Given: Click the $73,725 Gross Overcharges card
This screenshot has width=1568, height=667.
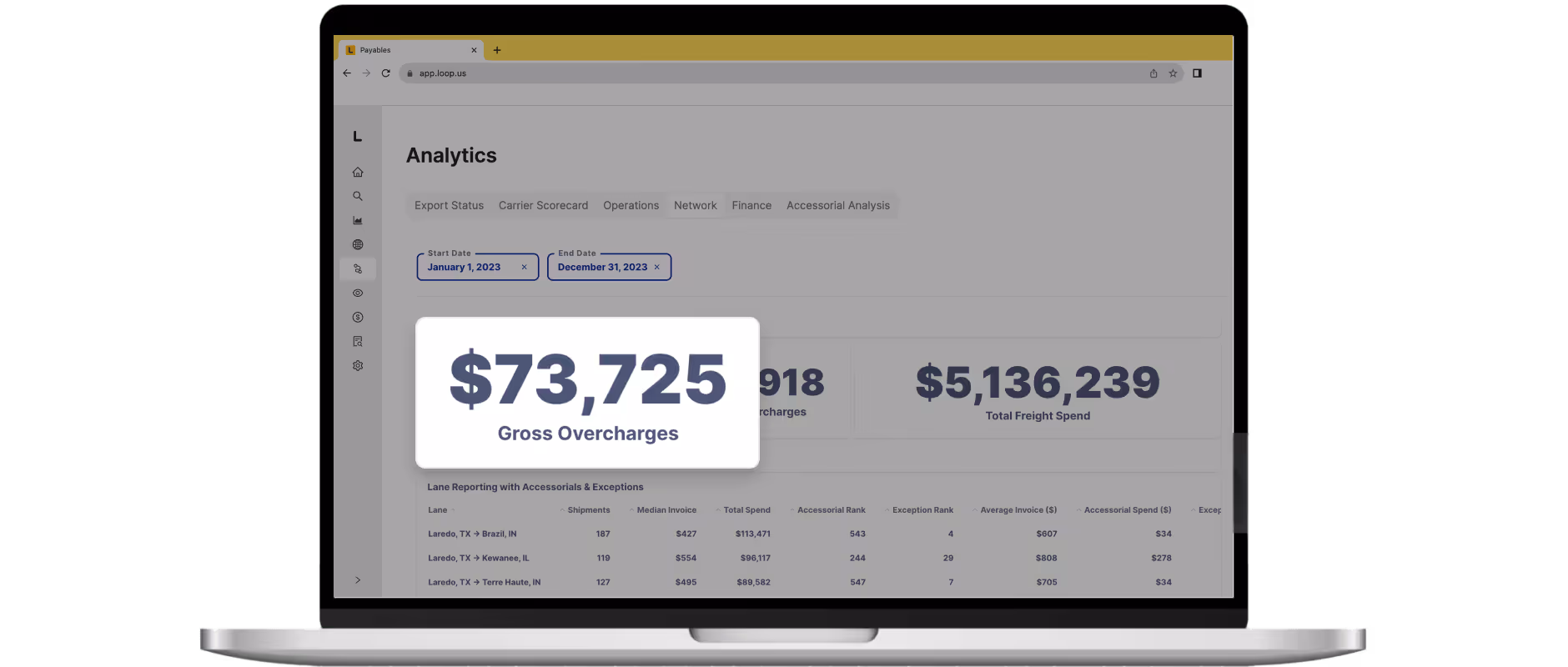Looking at the screenshot, I should [587, 393].
